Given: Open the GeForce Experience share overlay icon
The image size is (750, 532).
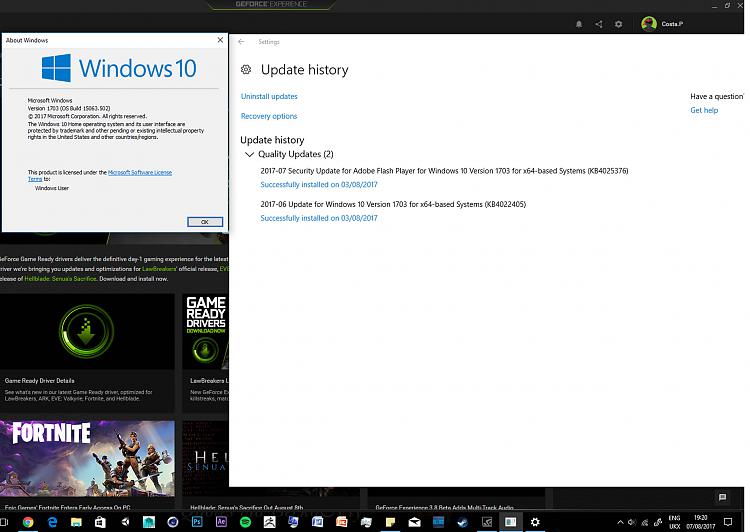Looking at the screenshot, I should (x=599, y=24).
